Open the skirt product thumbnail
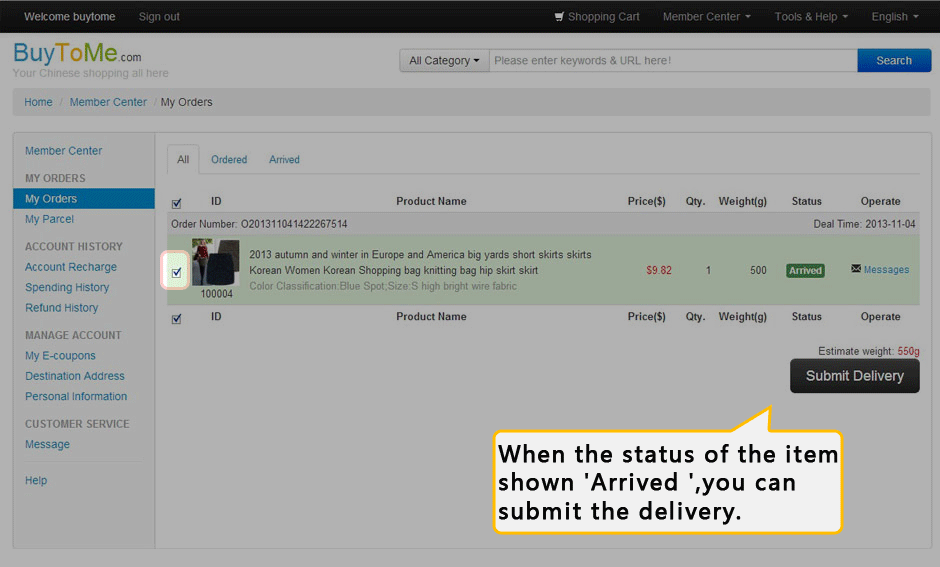The height and width of the screenshot is (567, 940). [x=215, y=263]
